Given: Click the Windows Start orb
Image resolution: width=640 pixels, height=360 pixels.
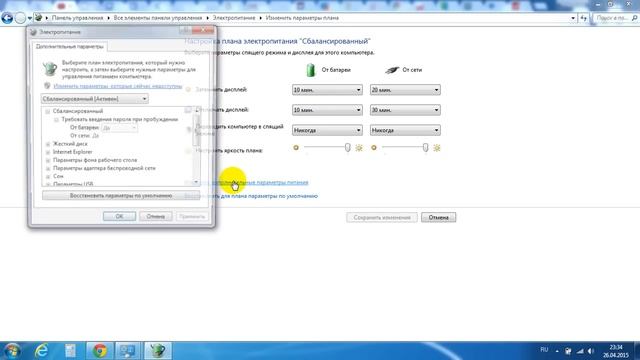Looking at the screenshot, I should click(x=11, y=351).
